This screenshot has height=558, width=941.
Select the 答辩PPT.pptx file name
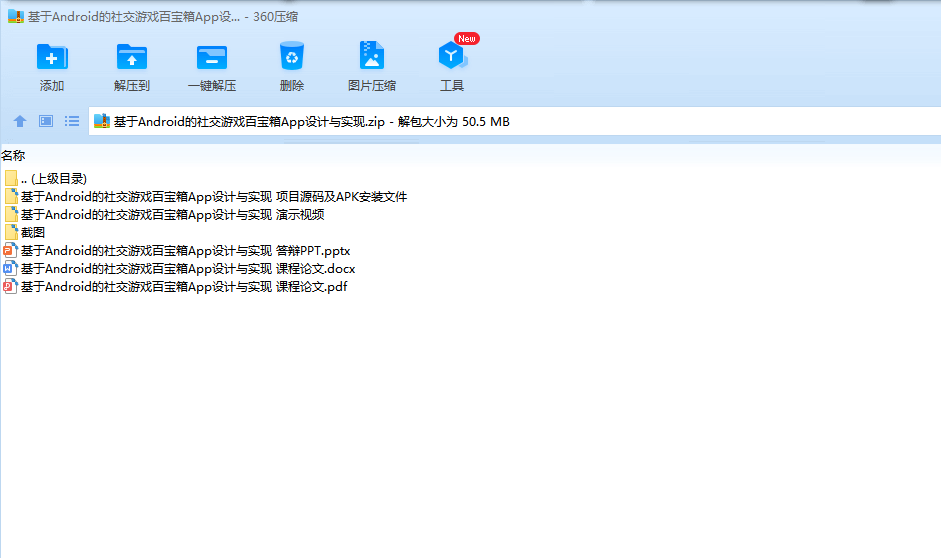(x=185, y=250)
